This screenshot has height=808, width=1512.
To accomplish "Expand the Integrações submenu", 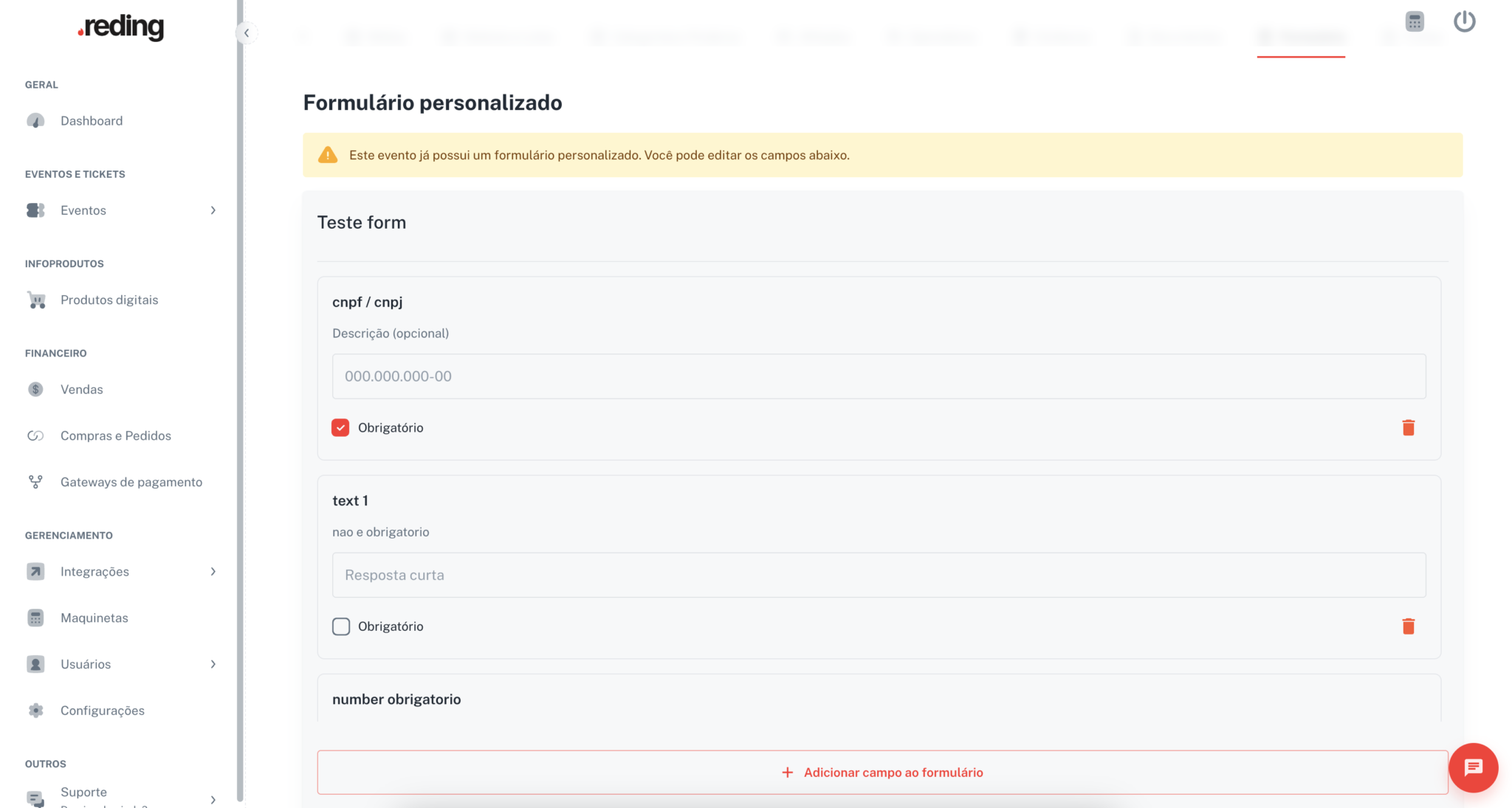I will pos(213,572).
